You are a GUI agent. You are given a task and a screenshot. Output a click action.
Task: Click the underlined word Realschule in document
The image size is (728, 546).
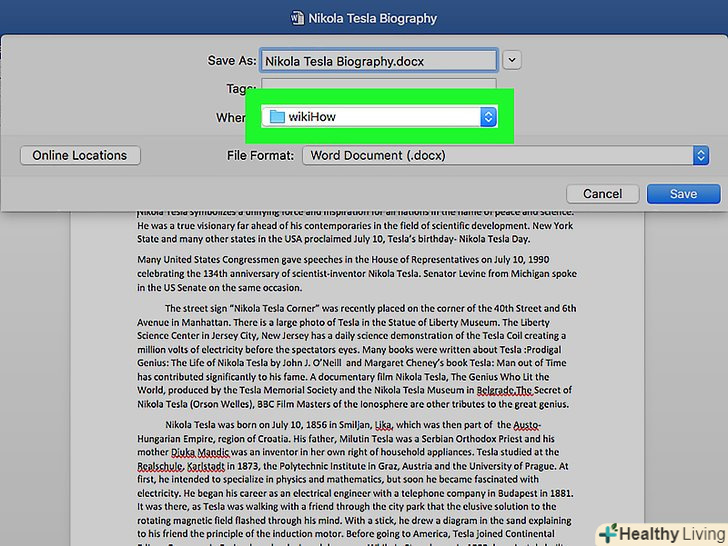pos(160,466)
